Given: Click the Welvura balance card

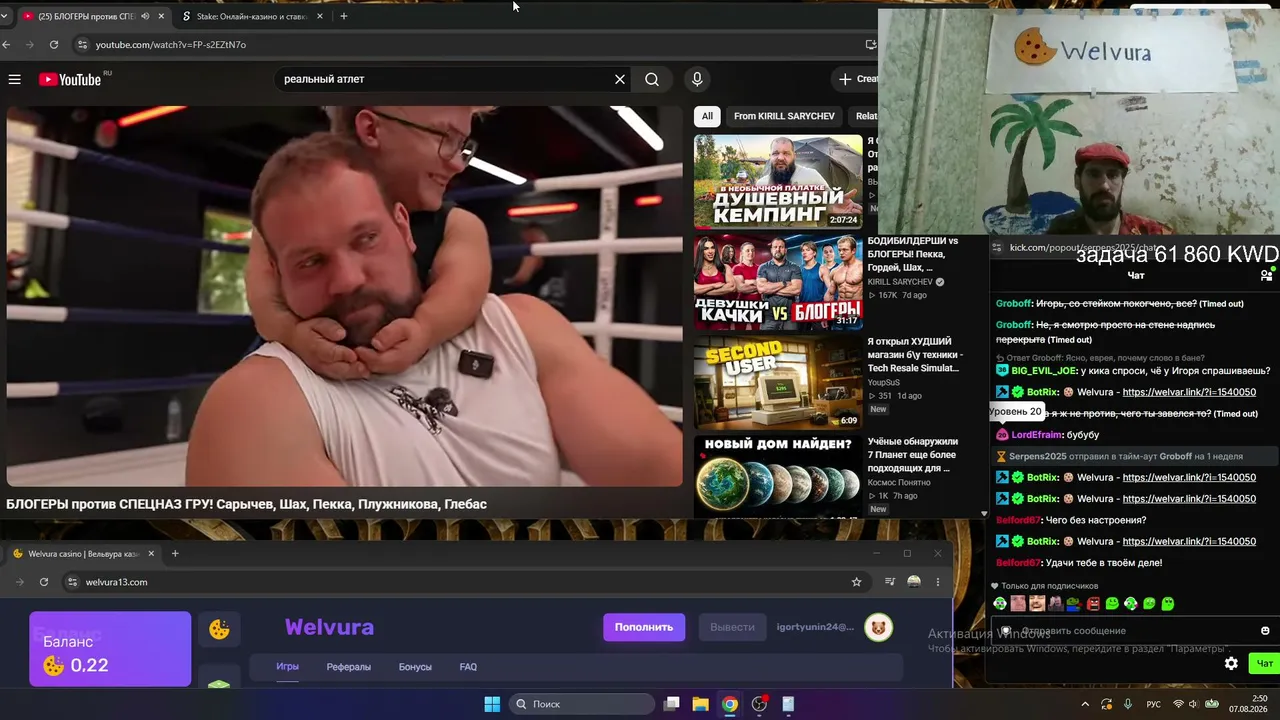Looking at the screenshot, I should [110, 649].
